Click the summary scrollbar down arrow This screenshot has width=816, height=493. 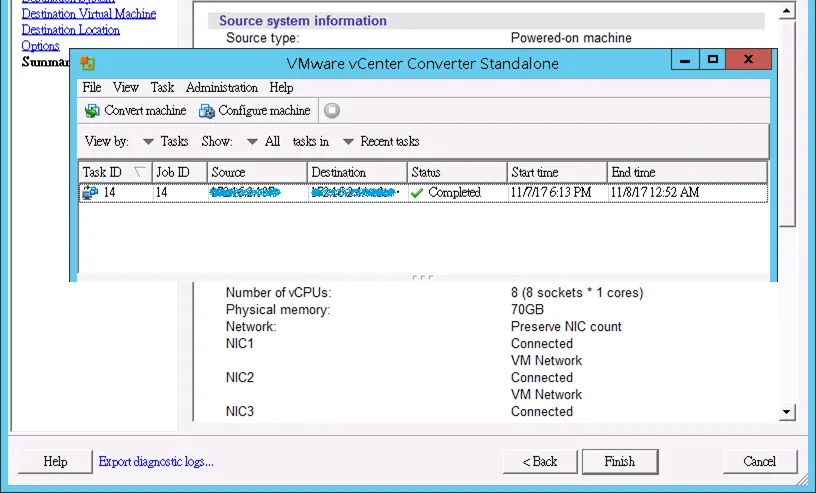[786, 413]
